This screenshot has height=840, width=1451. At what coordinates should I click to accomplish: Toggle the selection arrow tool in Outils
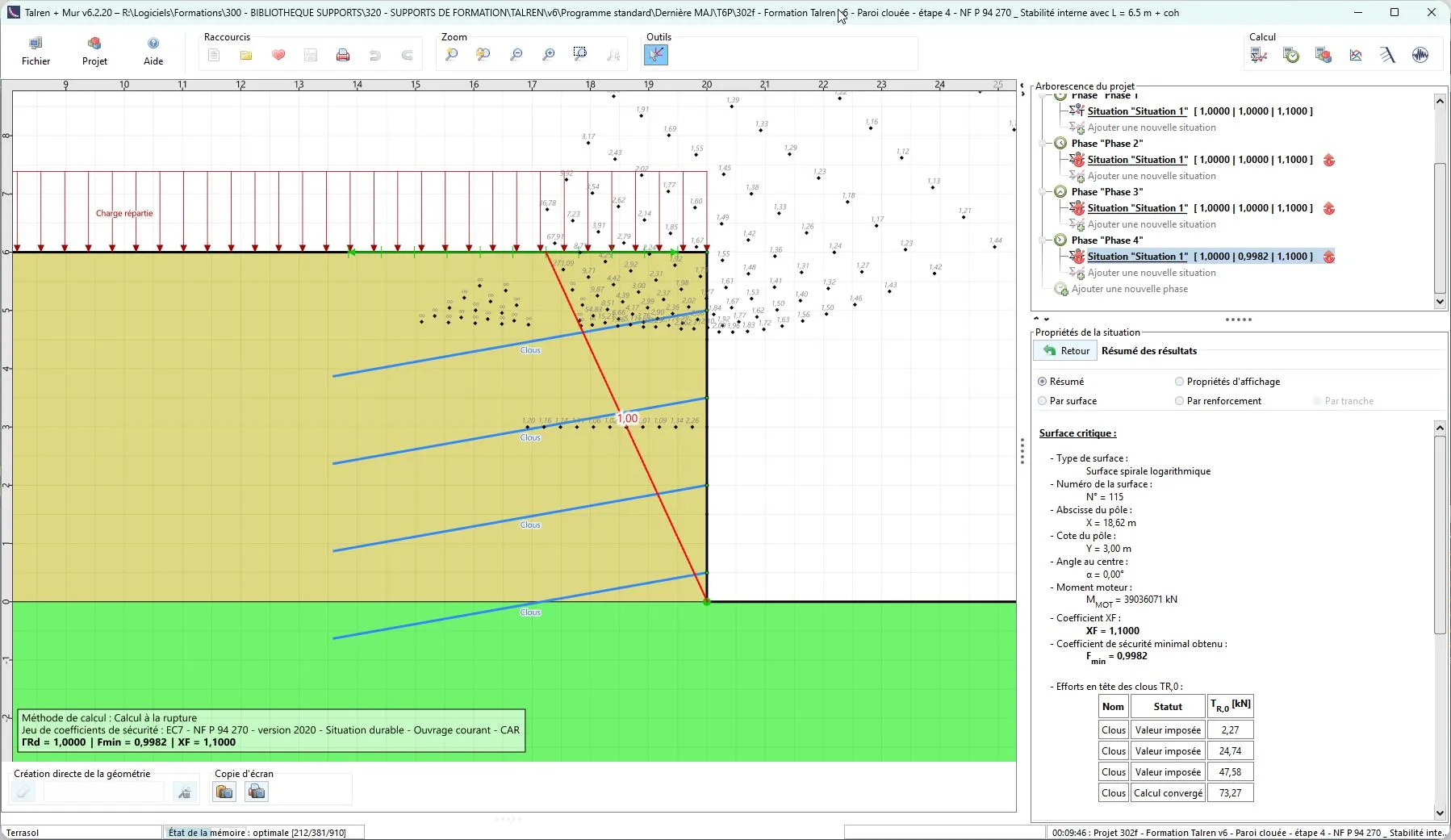click(656, 55)
